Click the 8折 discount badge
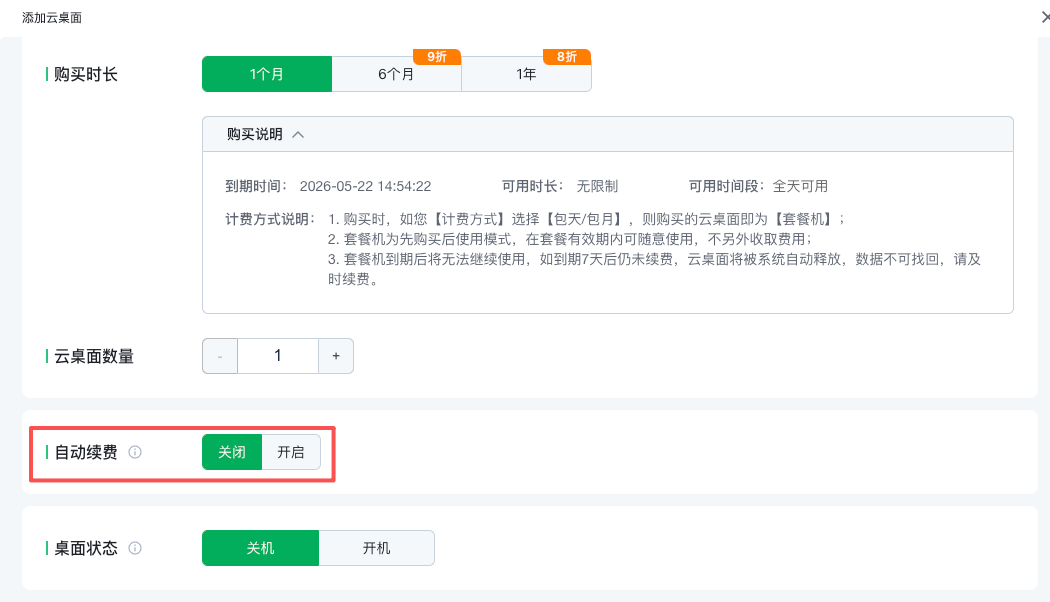Viewport: 1050px width, 602px height. 567,57
